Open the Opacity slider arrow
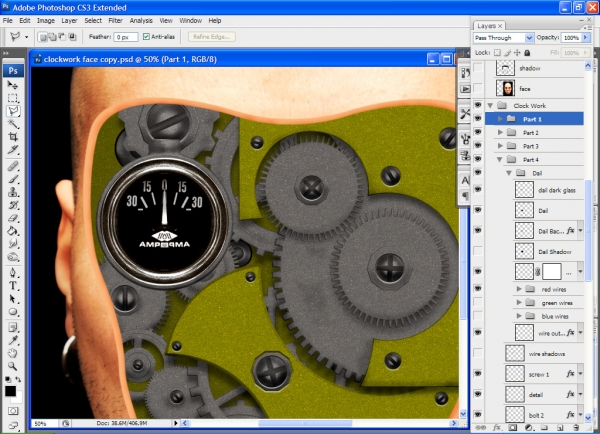 pyautogui.click(x=585, y=38)
